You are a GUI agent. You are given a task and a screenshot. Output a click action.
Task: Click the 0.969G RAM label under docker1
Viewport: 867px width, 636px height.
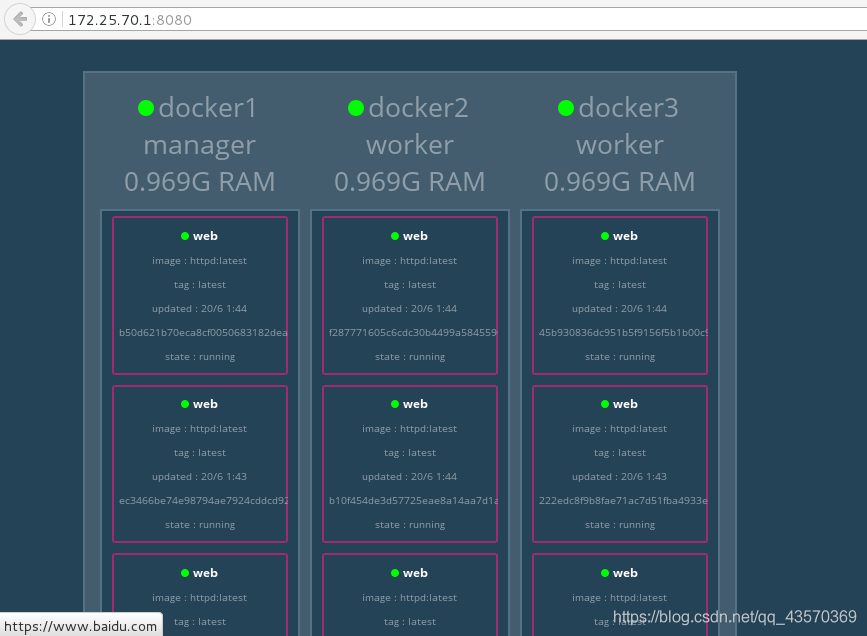[199, 181]
